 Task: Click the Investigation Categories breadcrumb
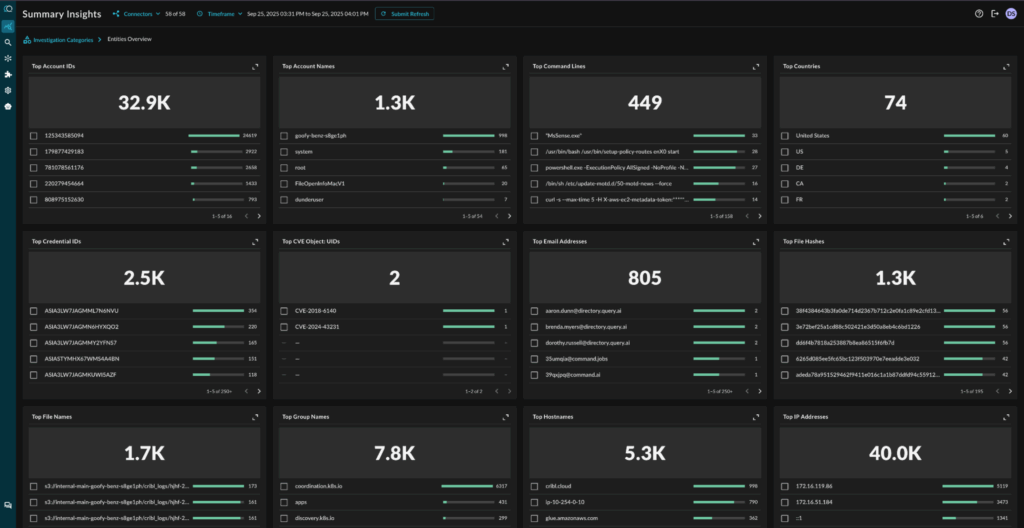pos(61,39)
